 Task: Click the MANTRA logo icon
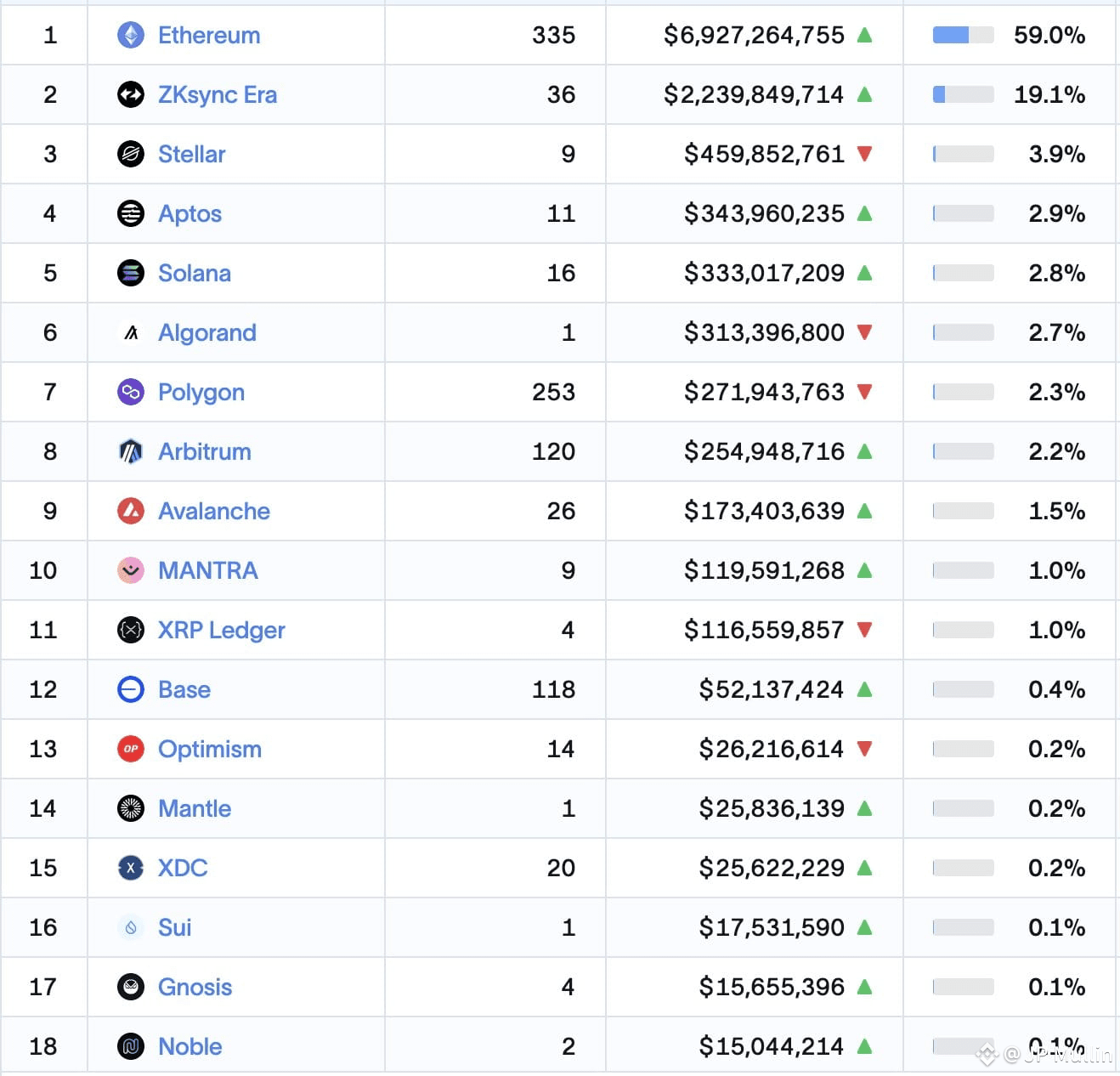pyautogui.click(x=131, y=570)
